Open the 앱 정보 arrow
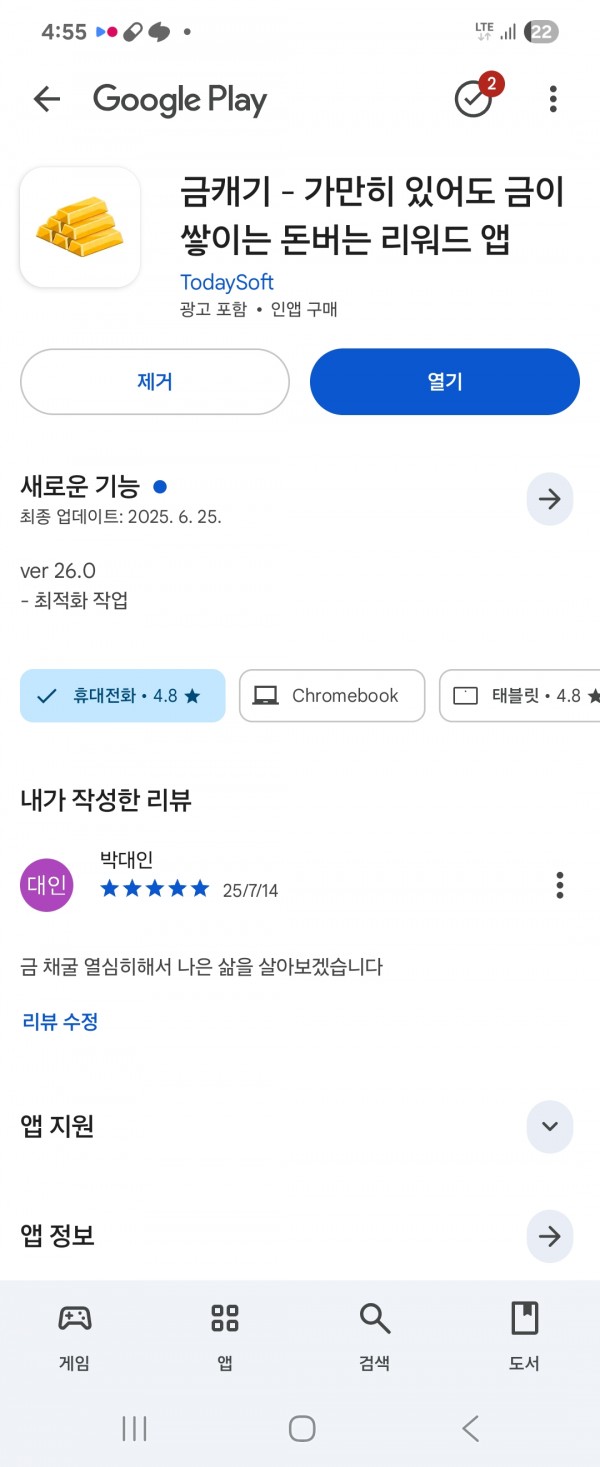 (550, 1236)
